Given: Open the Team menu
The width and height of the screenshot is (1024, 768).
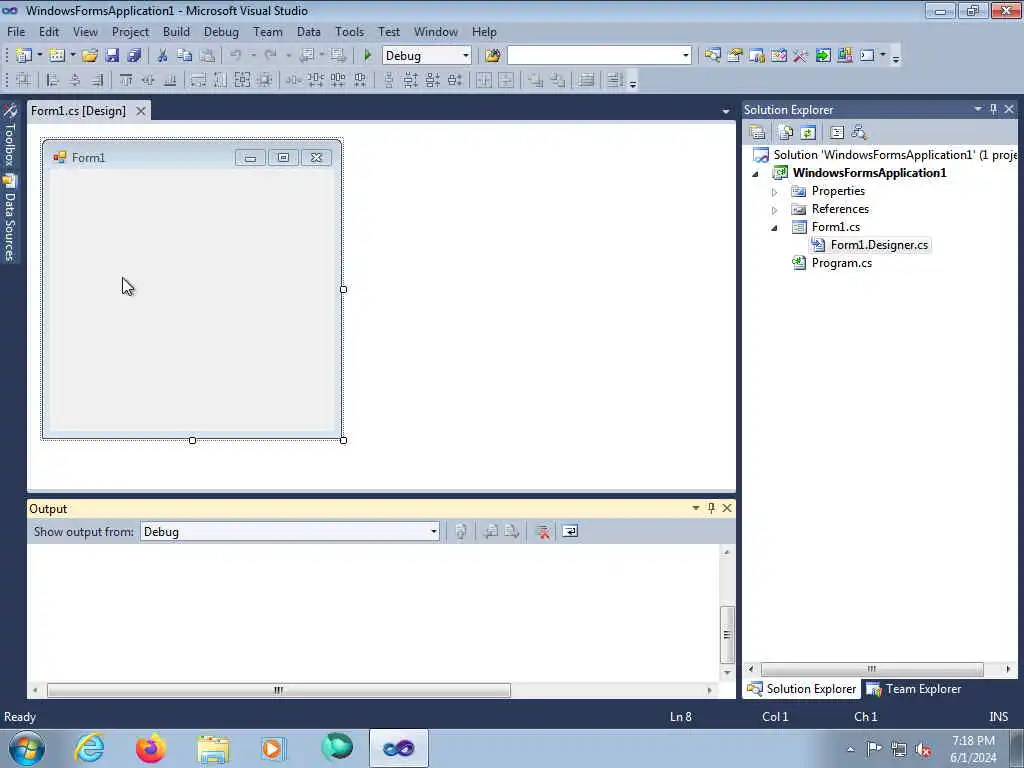Looking at the screenshot, I should [268, 32].
